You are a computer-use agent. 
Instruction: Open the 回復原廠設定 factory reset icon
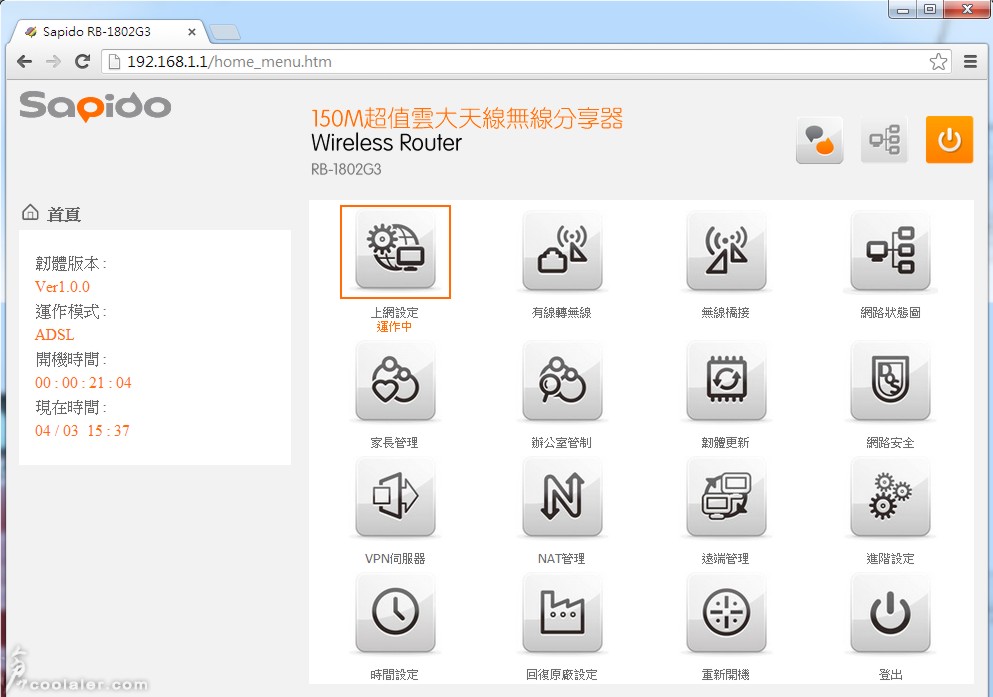click(562, 613)
